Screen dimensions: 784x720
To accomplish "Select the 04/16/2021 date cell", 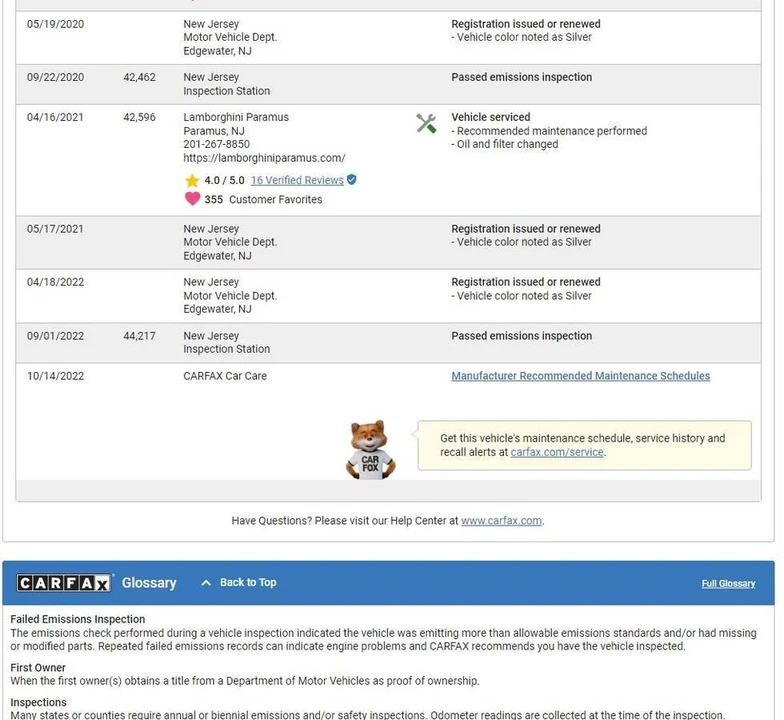I will (55, 117).
